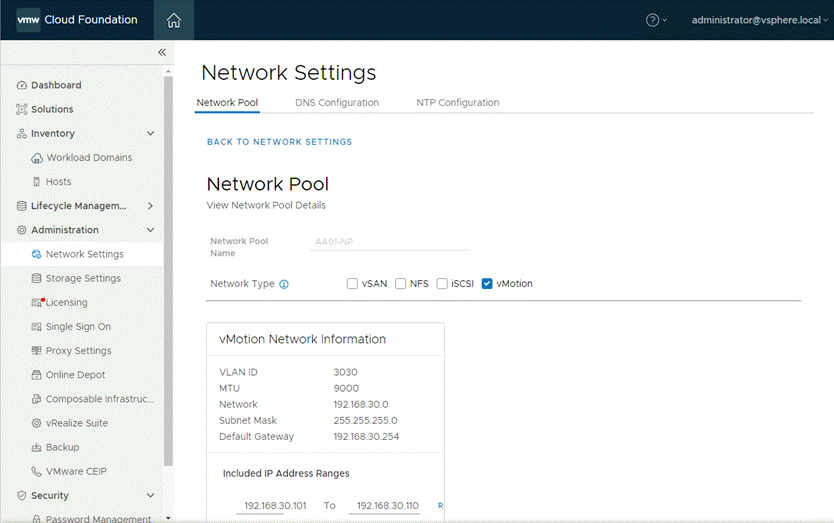Collapse the sidebar with double chevron
Image resolution: width=834 pixels, height=523 pixels.
pyautogui.click(x=162, y=52)
